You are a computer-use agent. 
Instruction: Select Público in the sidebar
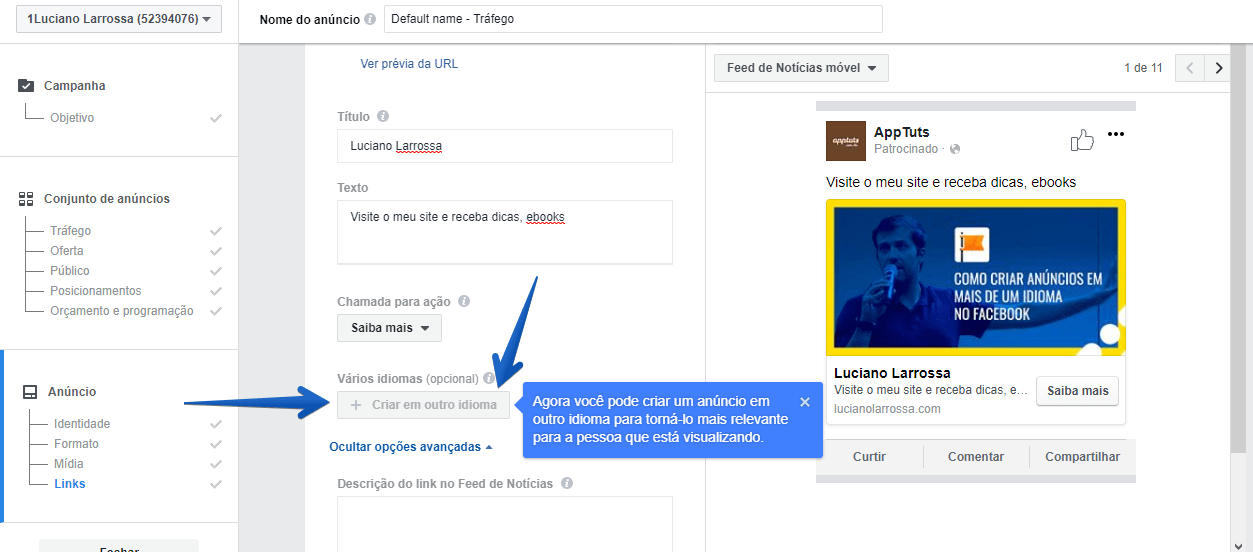70,271
